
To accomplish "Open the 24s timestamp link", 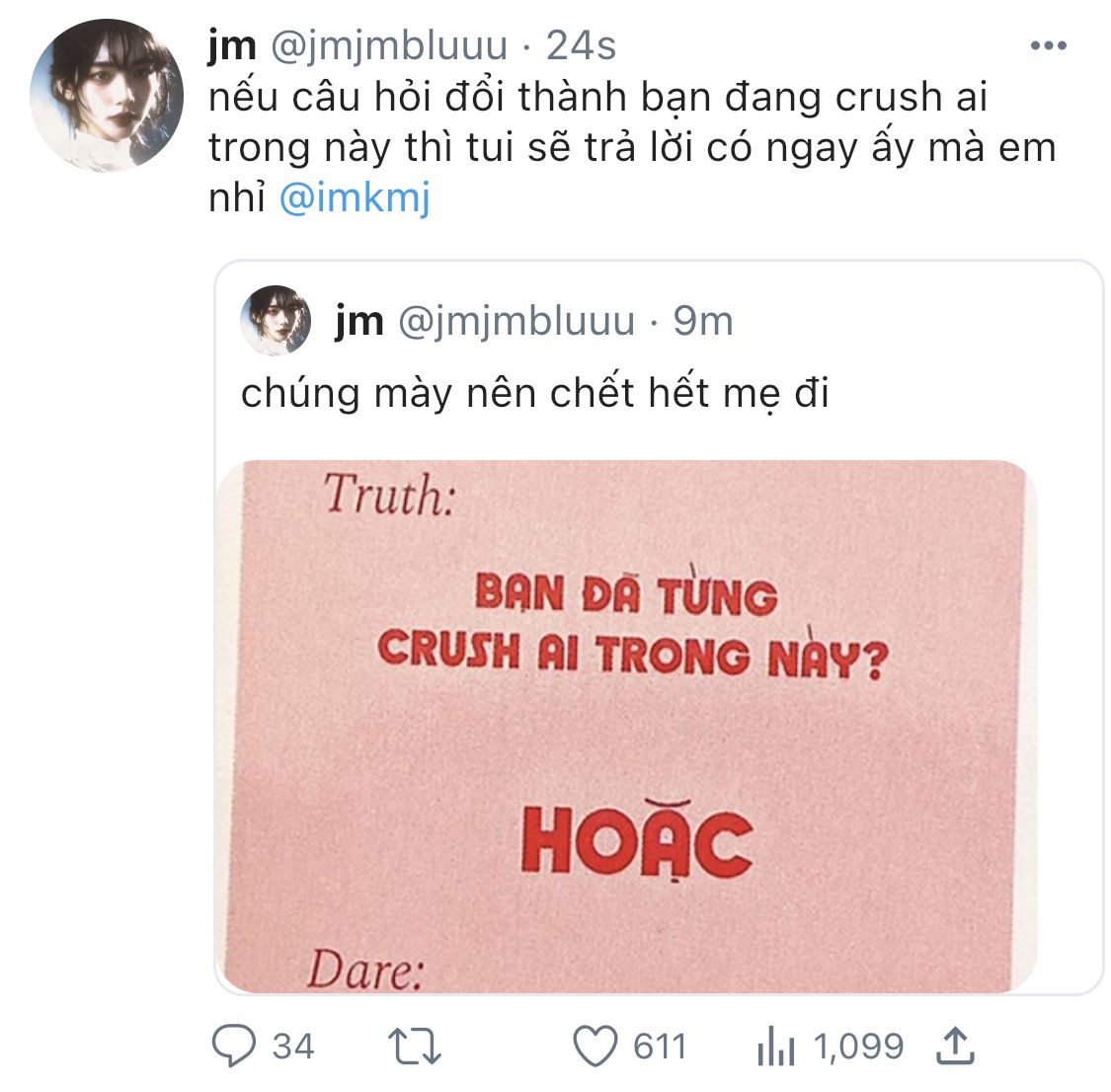I will [x=581, y=46].
